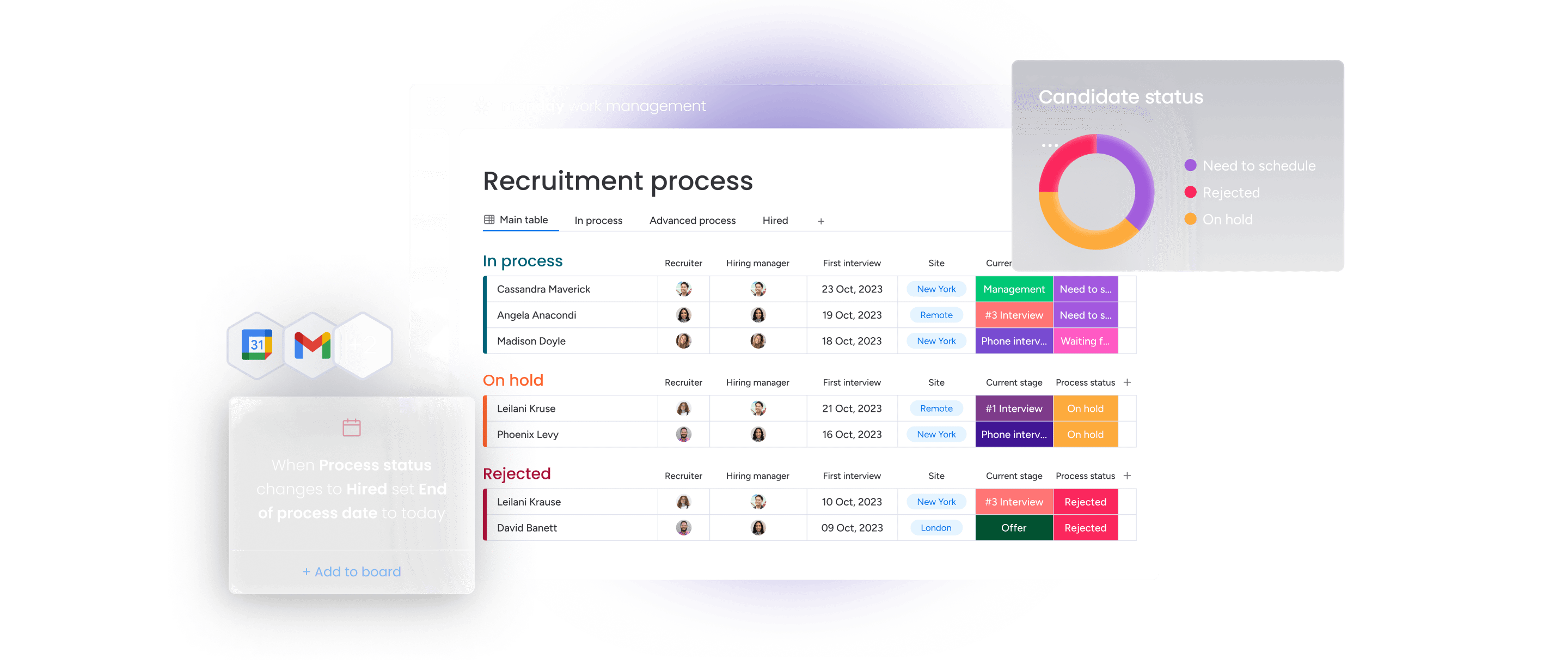Image resolution: width=1568 pixels, height=670 pixels.
Task: Click the Recruitment process board title
Action: click(618, 181)
